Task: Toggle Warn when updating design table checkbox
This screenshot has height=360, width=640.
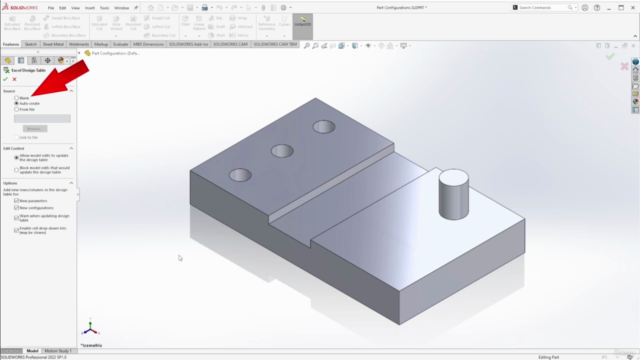Action: (16, 218)
